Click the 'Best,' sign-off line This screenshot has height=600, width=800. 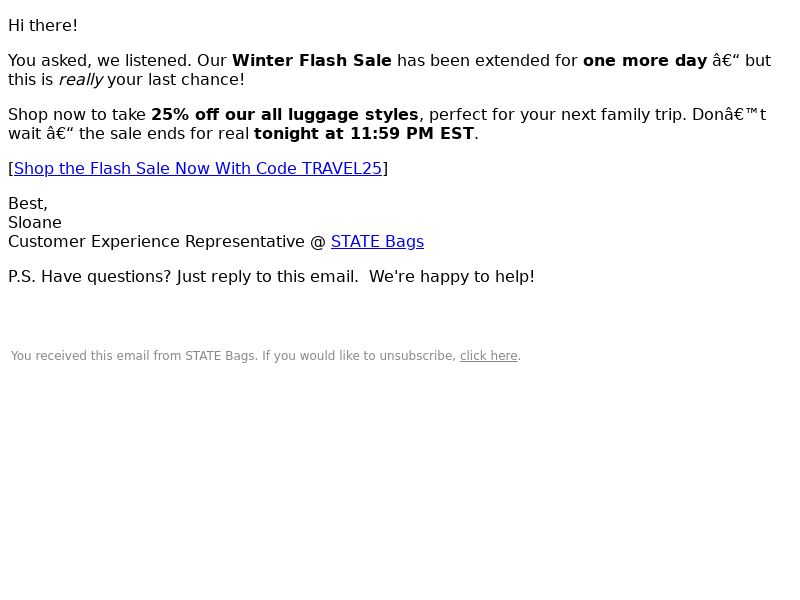pos(28,204)
